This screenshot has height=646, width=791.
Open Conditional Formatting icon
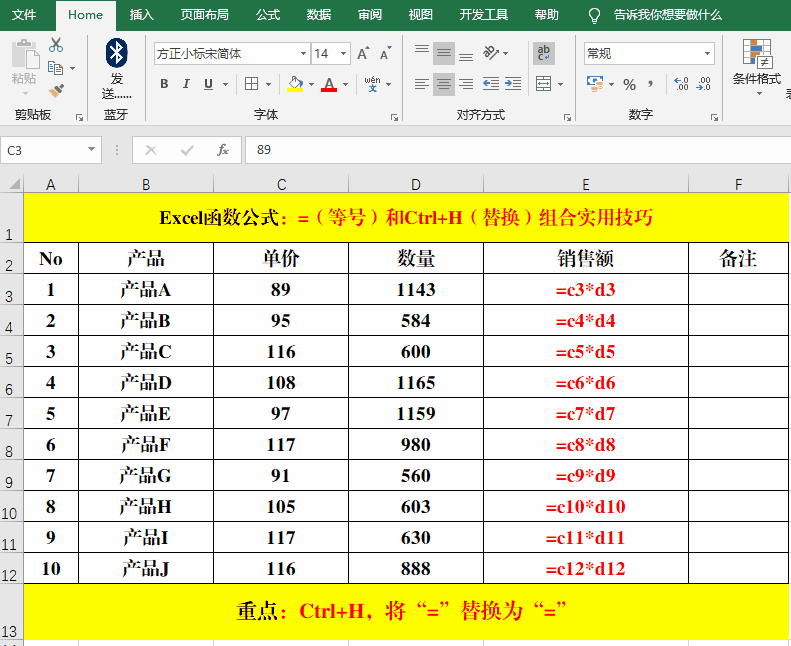pyautogui.click(x=757, y=53)
